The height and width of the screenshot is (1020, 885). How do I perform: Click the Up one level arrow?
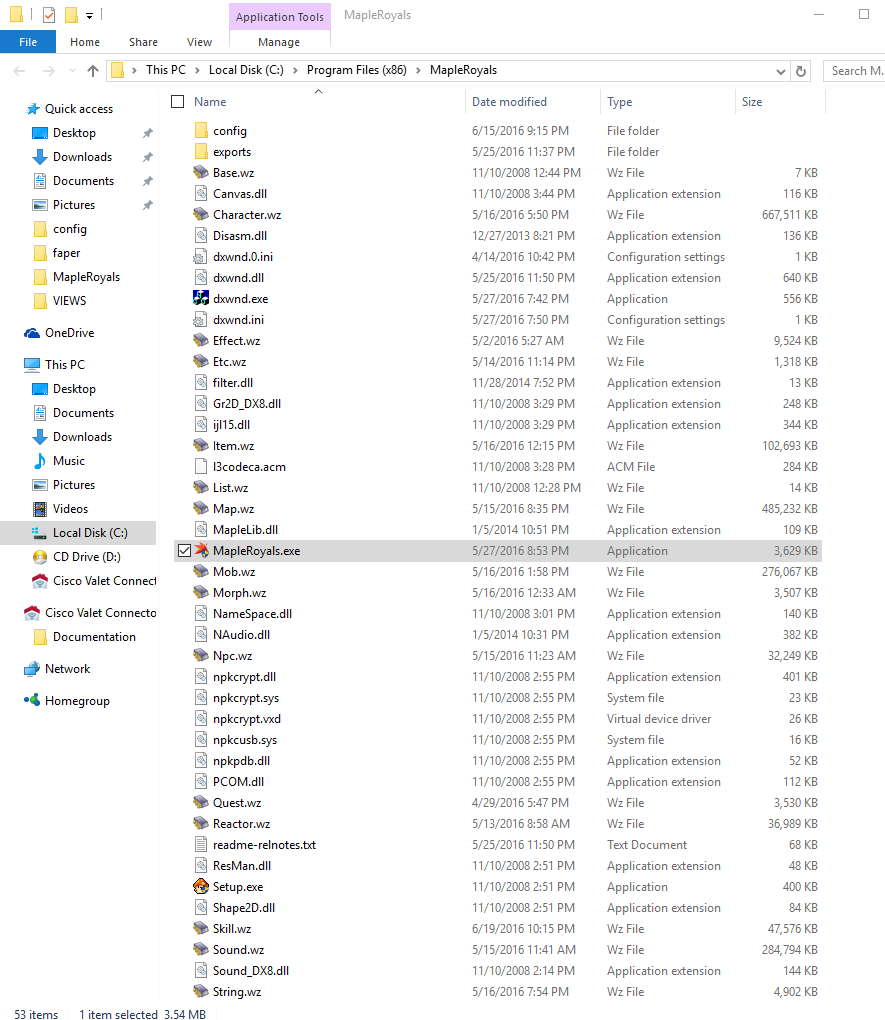(93, 71)
